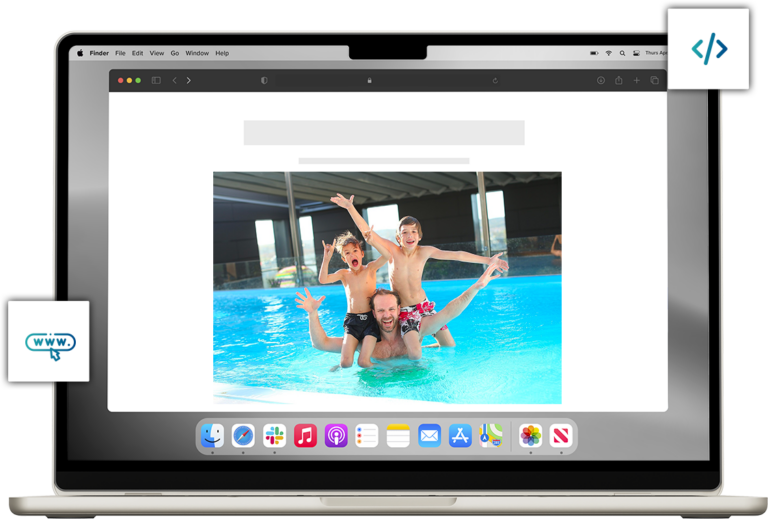The image size is (768, 519).
Task: Open the Go menu
Action: [175, 53]
